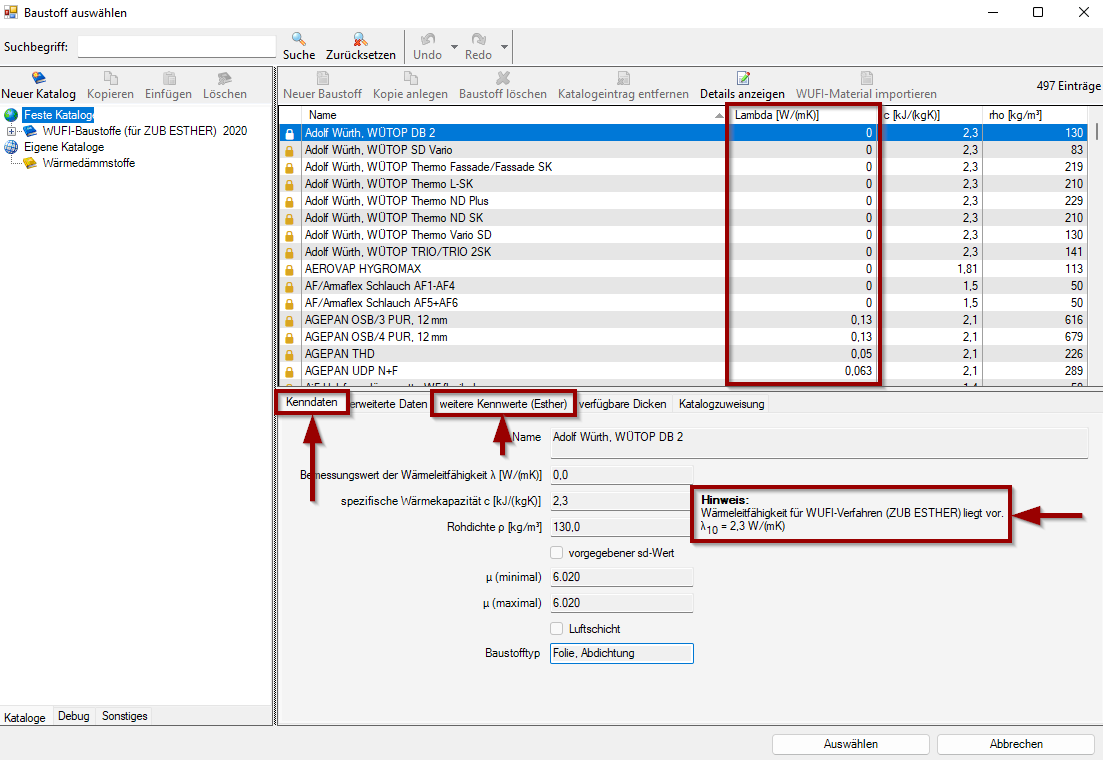The image size is (1103, 760).
Task: Open the Redo history dropdown arrow
Action: point(504,47)
